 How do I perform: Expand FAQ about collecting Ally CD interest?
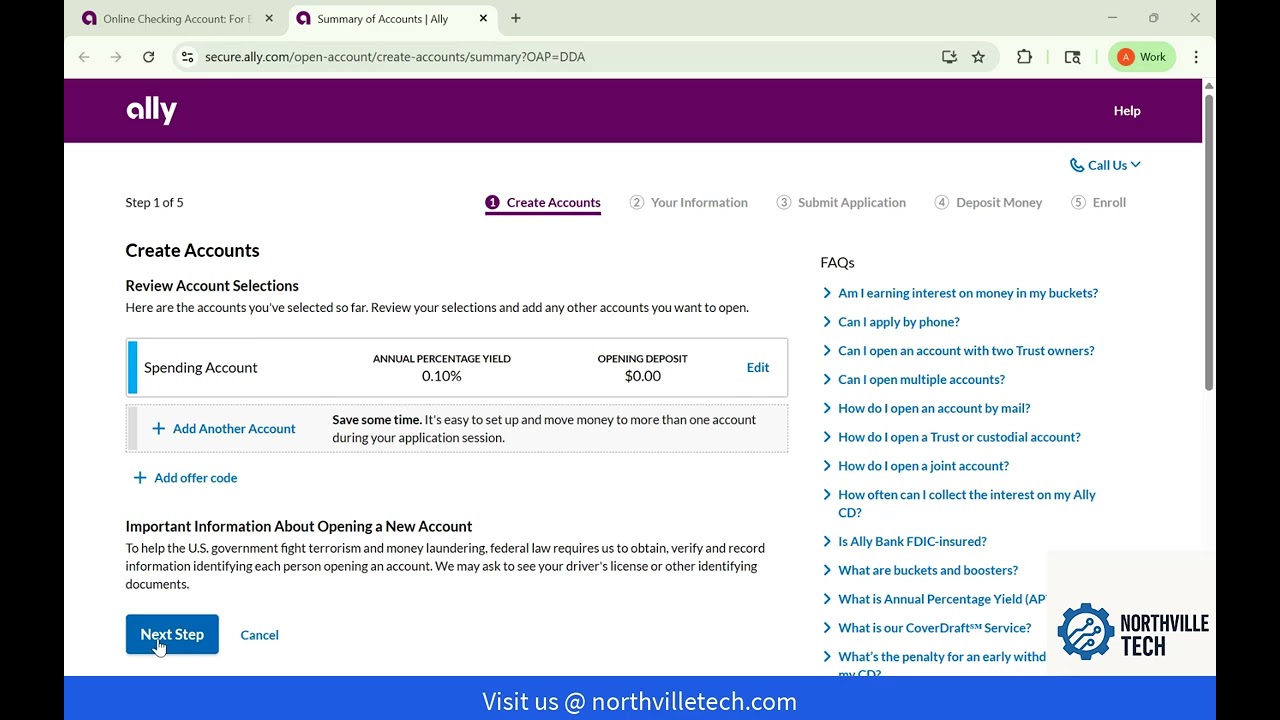click(x=967, y=504)
